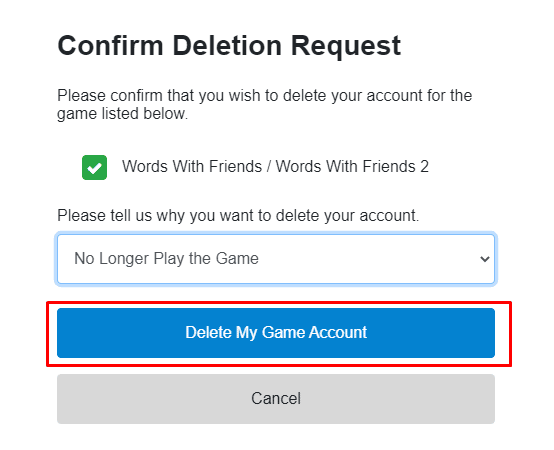
Task: Cancel the deletion request
Action: pos(276,399)
